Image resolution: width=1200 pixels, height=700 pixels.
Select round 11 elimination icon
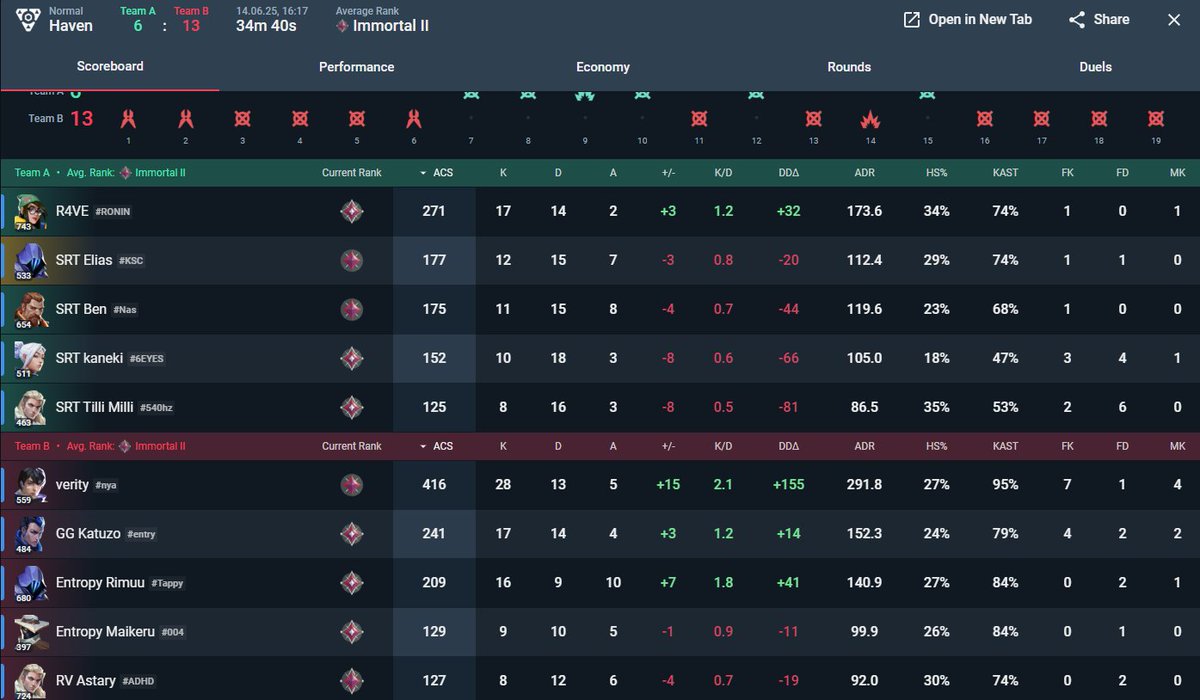click(x=699, y=119)
